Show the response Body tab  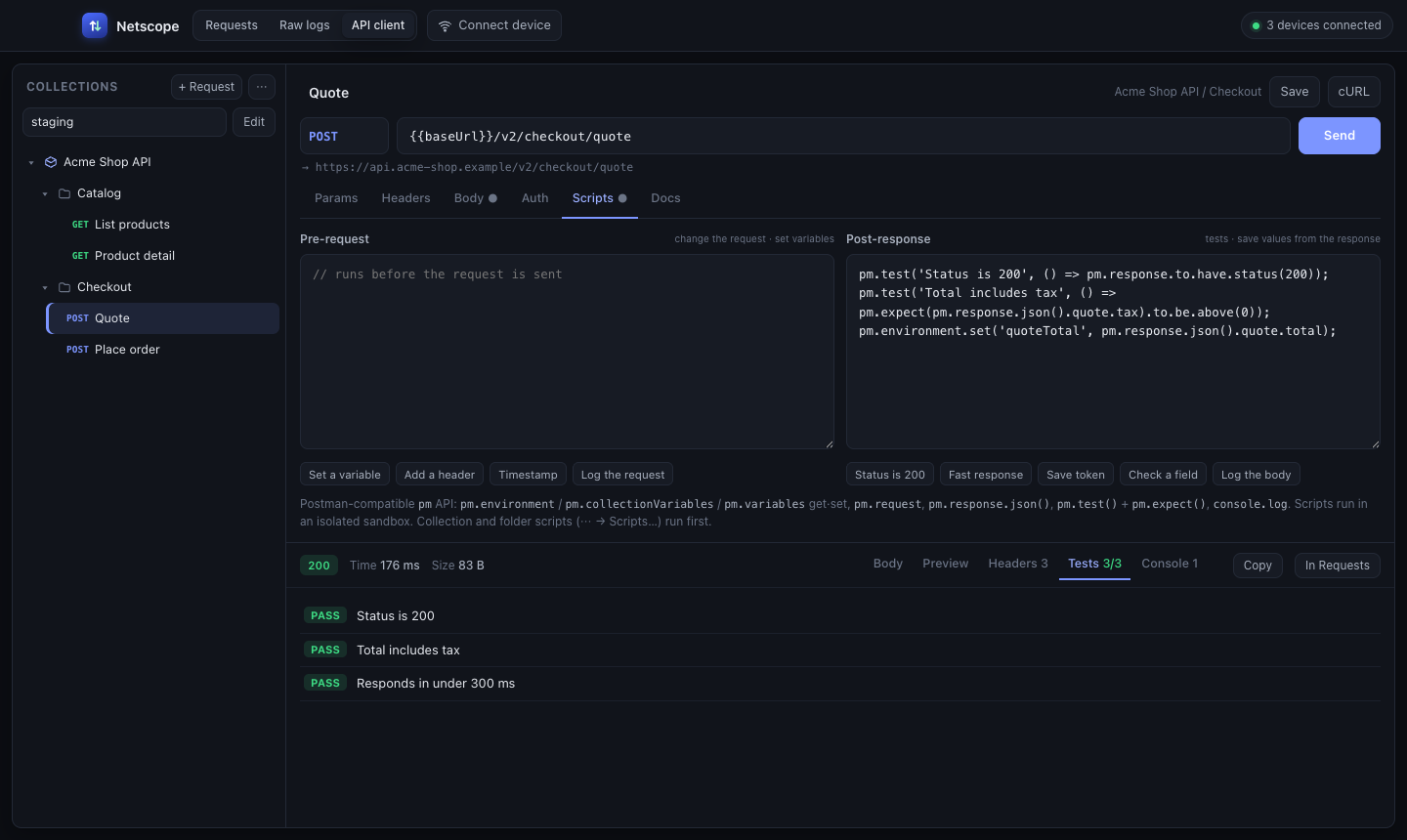coord(888,564)
